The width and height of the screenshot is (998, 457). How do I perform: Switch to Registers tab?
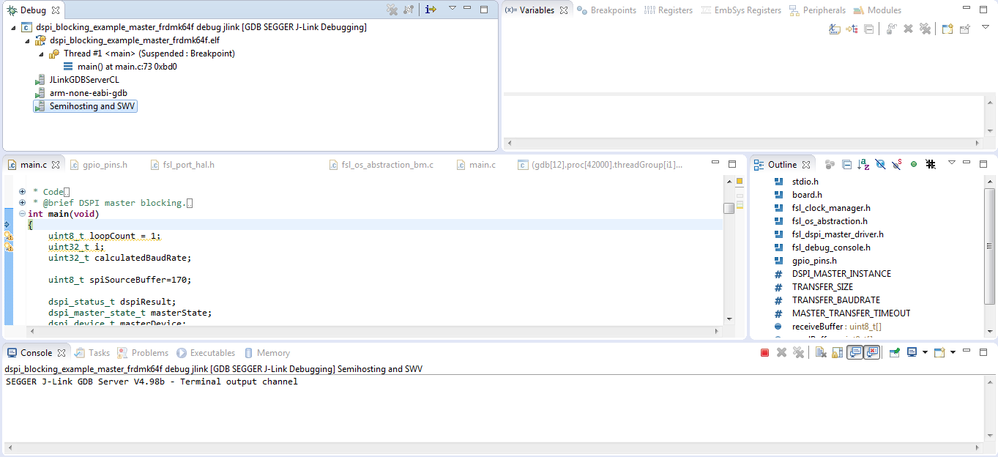point(668,10)
